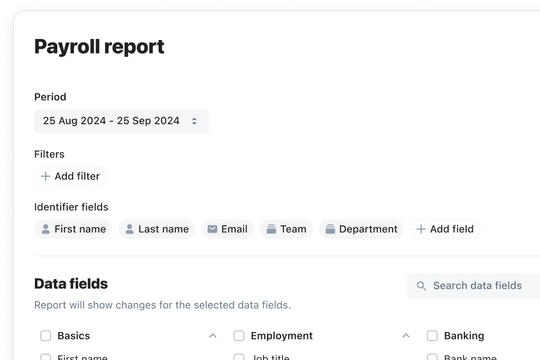Toggle the Banking group checkbox
540x360 pixels.
432,336
